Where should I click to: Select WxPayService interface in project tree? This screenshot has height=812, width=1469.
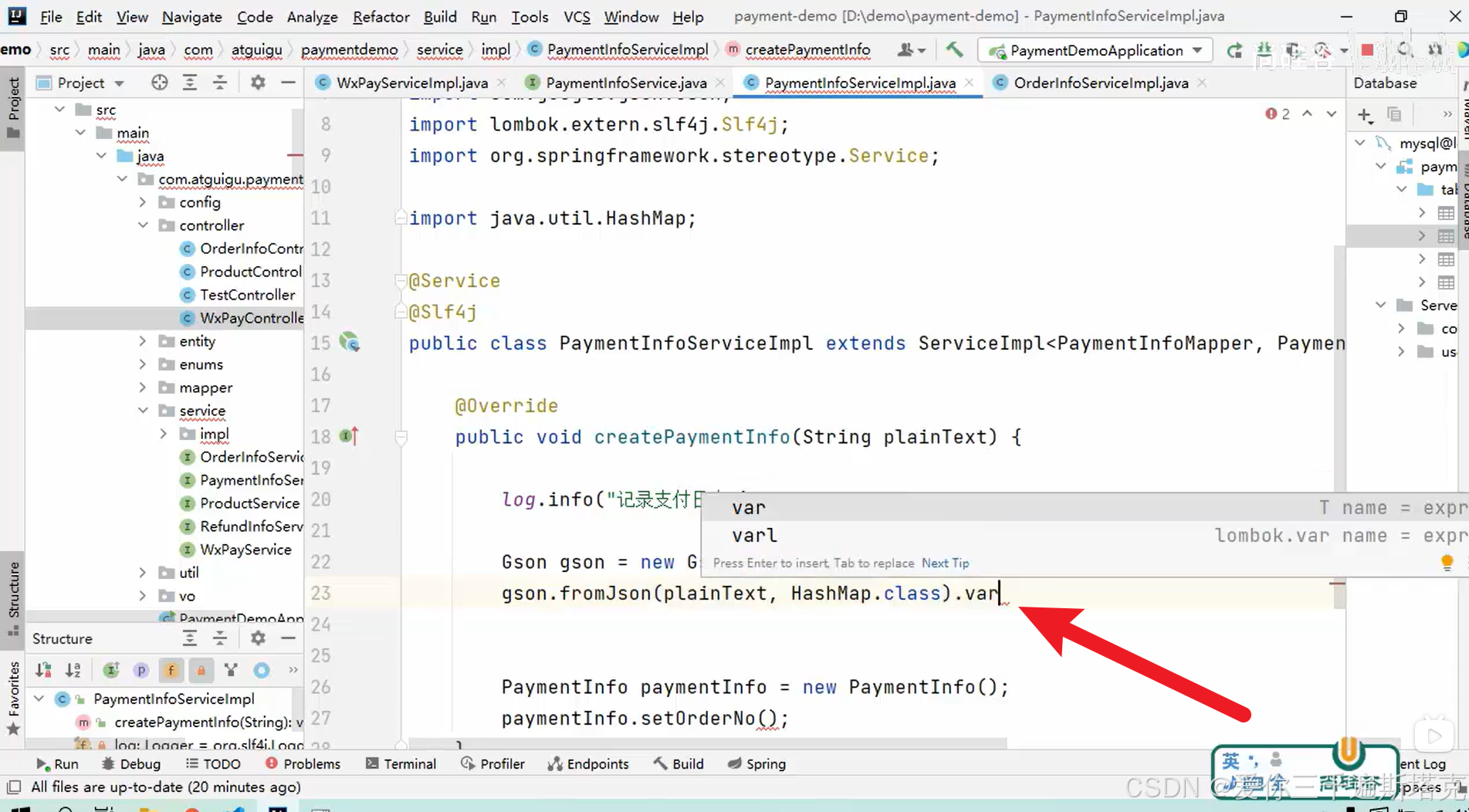(x=245, y=550)
